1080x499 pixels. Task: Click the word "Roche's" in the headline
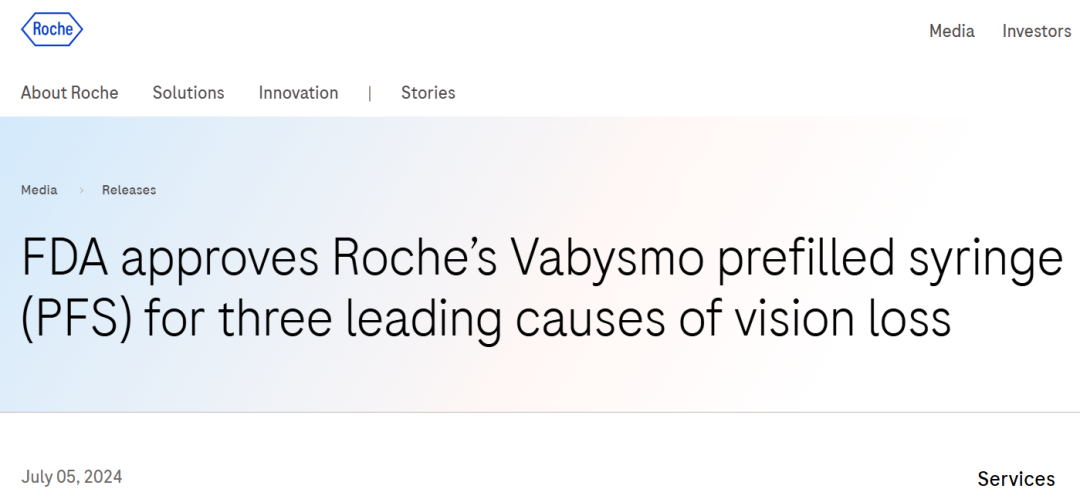[414, 260]
